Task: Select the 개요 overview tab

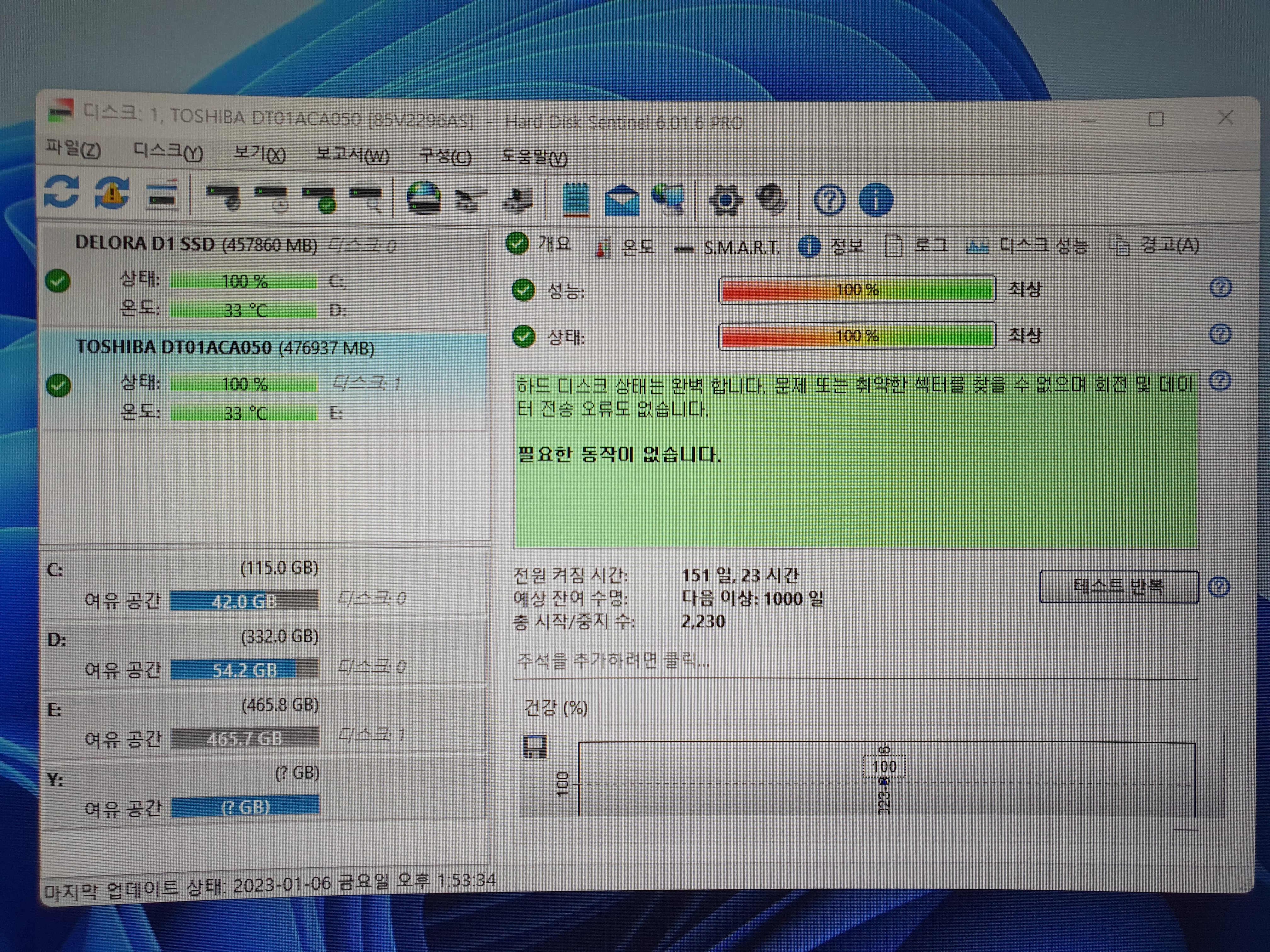Action: 540,244
